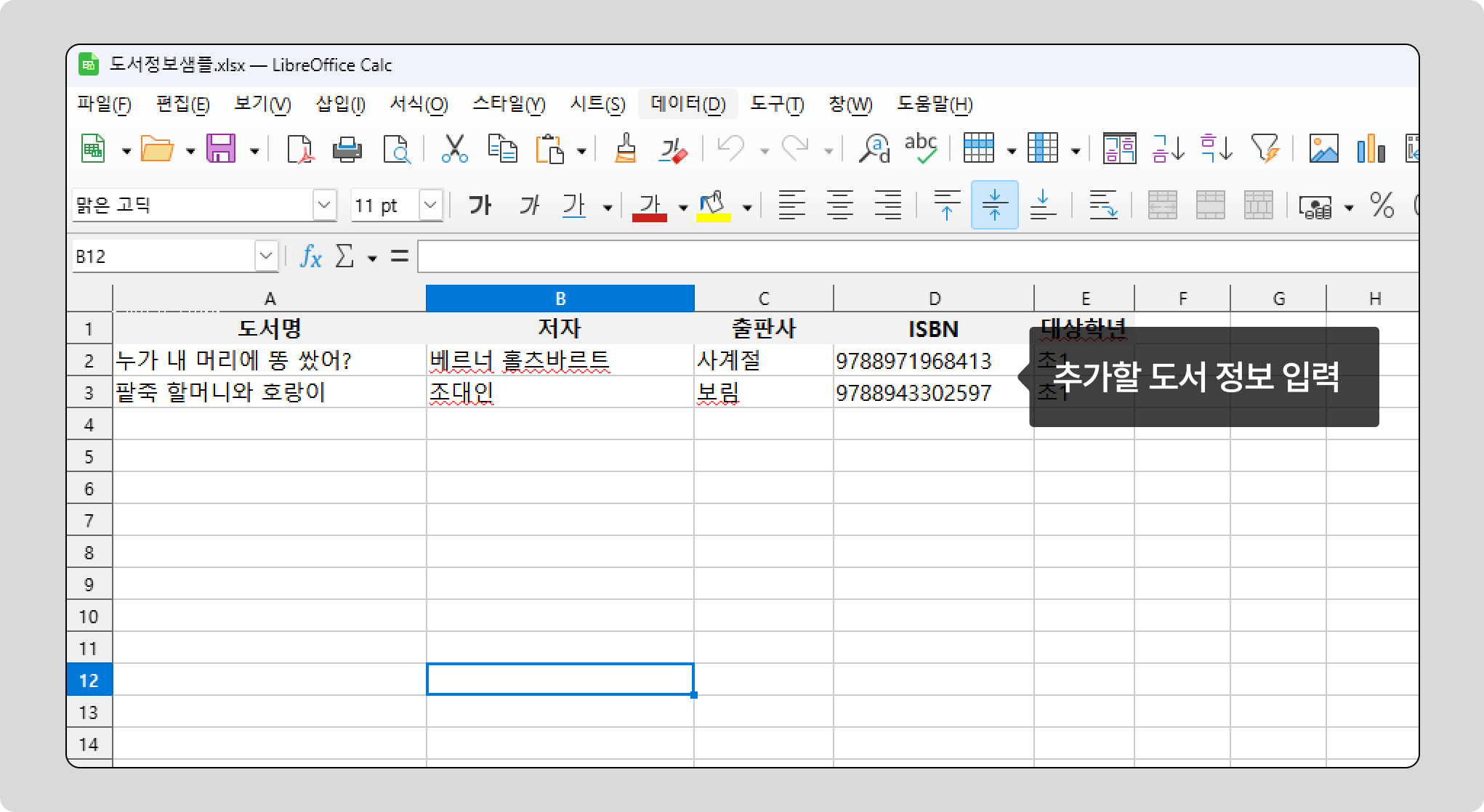Apply red font color swatch

(x=650, y=217)
